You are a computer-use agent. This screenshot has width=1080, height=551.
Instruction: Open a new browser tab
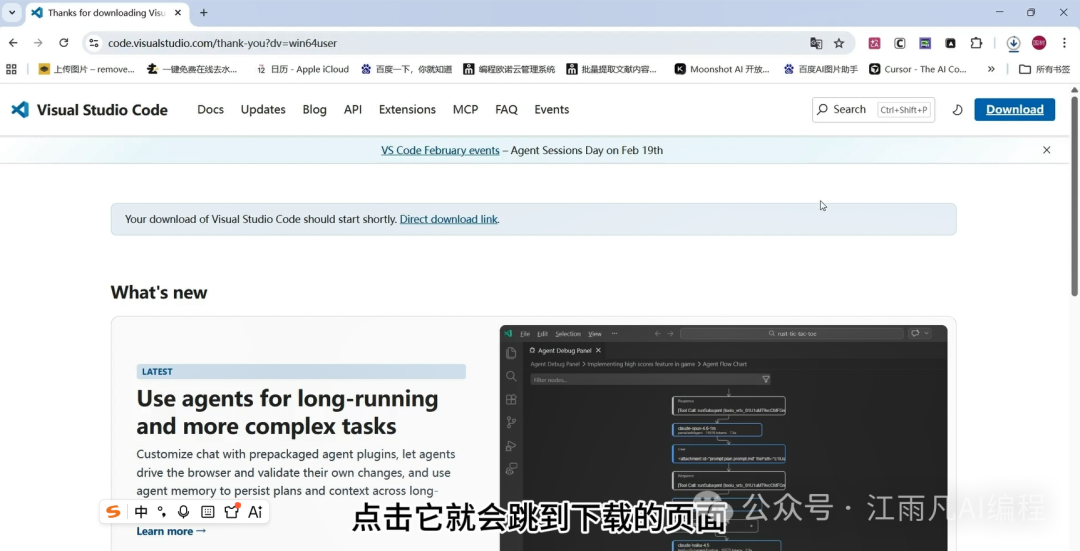pyautogui.click(x=203, y=12)
